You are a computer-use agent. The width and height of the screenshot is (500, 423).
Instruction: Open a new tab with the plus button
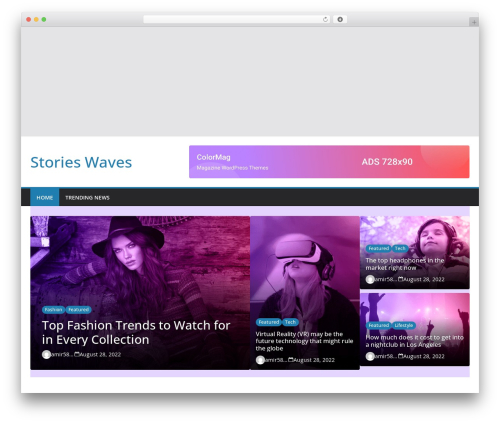coord(474,22)
